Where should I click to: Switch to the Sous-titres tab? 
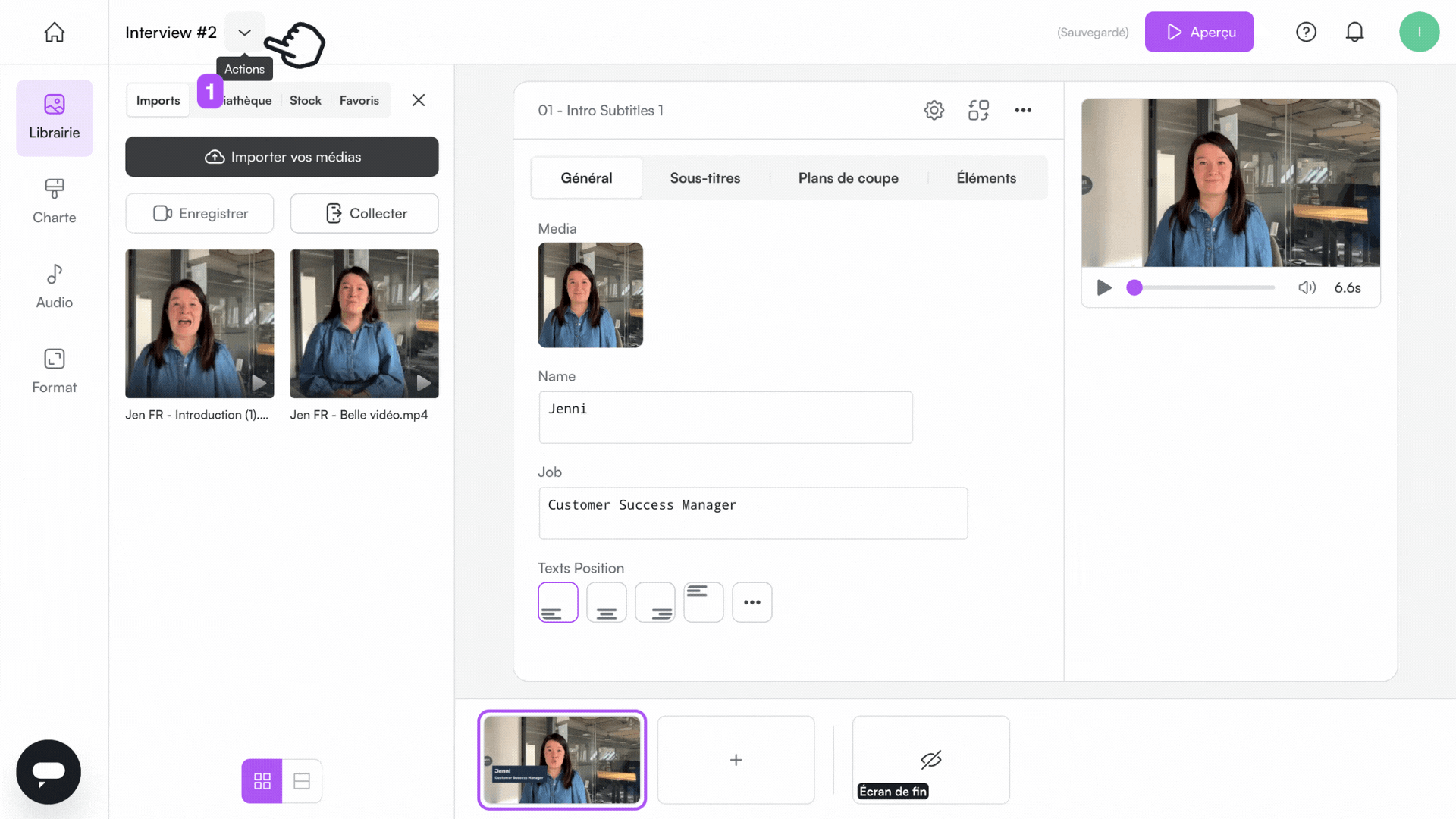pyautogui.click(x=704, y=178)
